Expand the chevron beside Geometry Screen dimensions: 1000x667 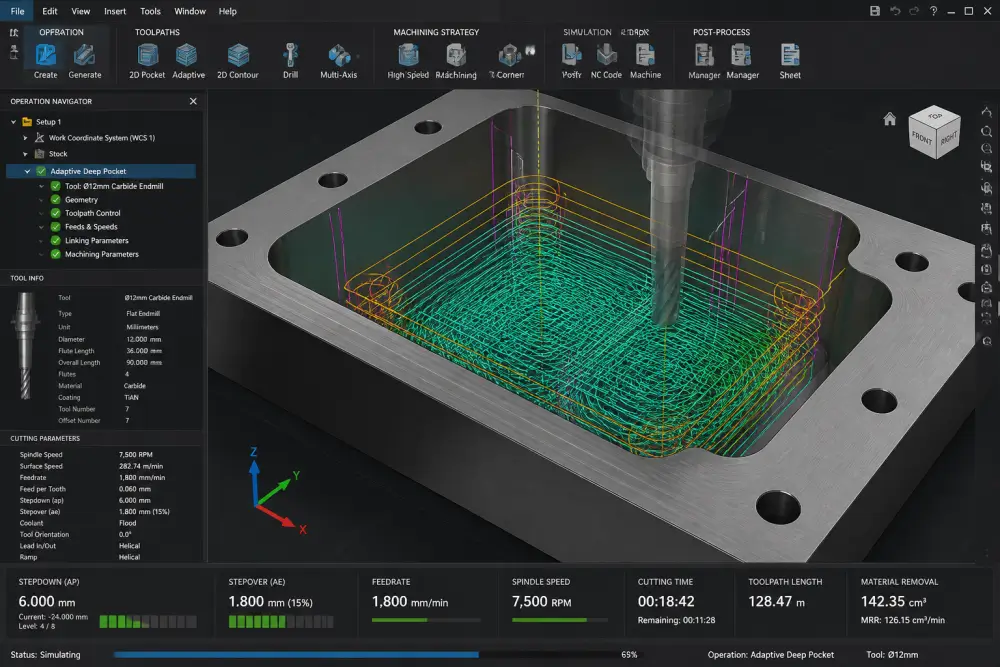click(41, 200)
